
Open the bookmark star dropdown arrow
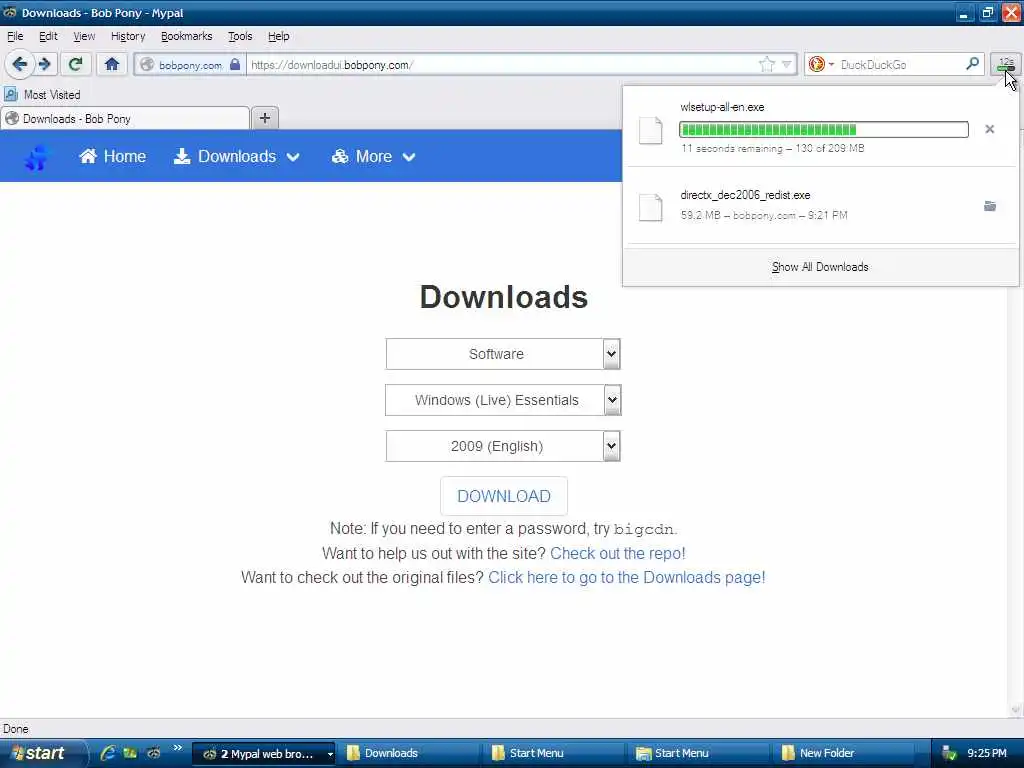pos(786,64)
